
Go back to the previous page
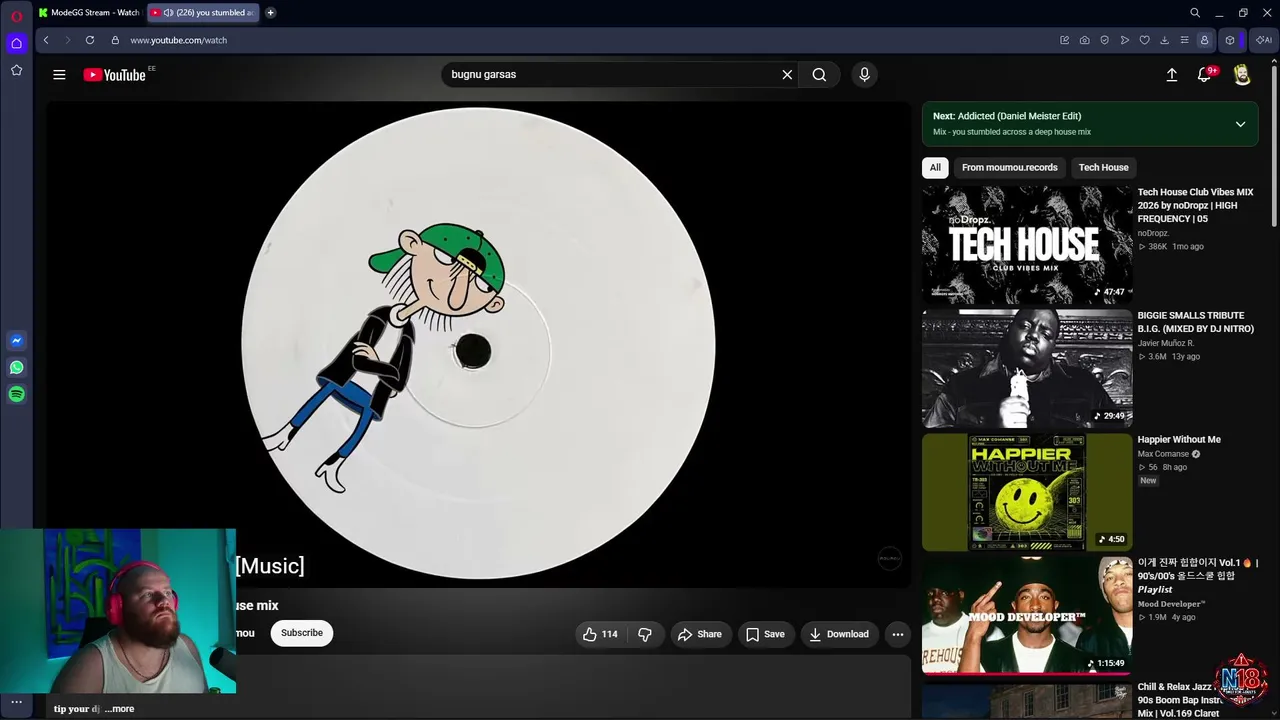46,40
